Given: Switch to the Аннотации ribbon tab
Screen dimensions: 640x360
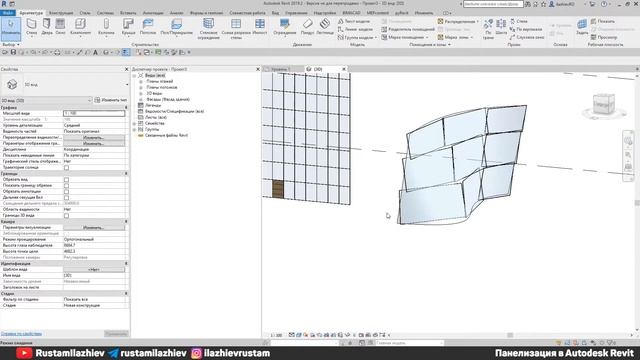Looking at the screenshot, I should click(153, 13).
